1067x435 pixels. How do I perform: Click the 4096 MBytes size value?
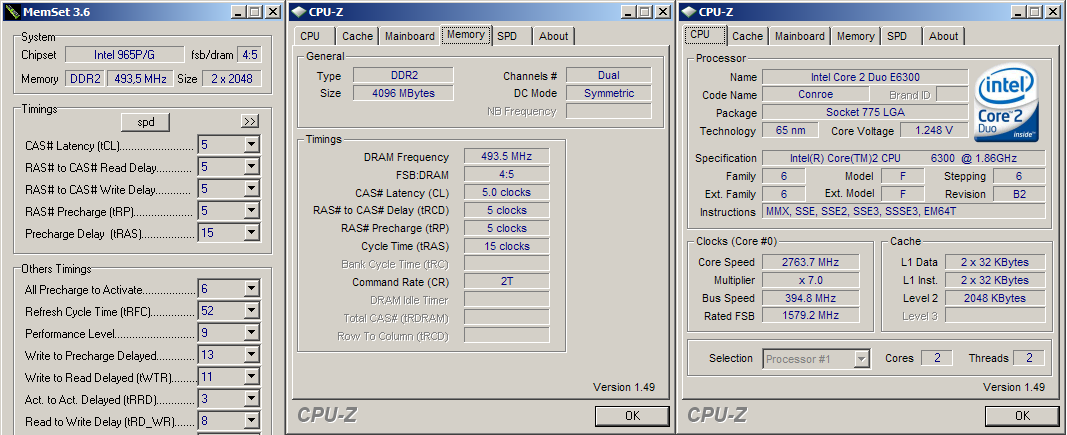point(403,93)
